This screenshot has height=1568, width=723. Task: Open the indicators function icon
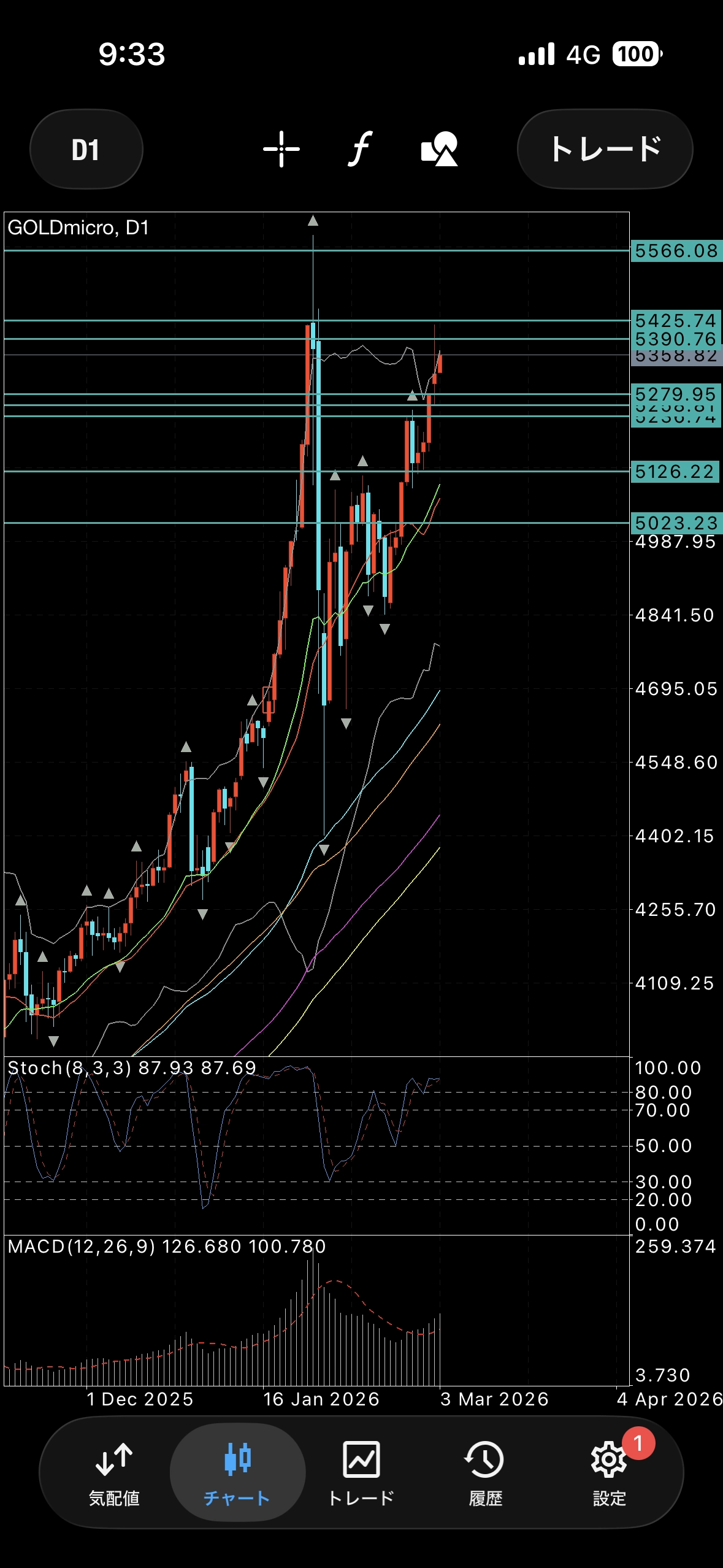coord(360,149)
